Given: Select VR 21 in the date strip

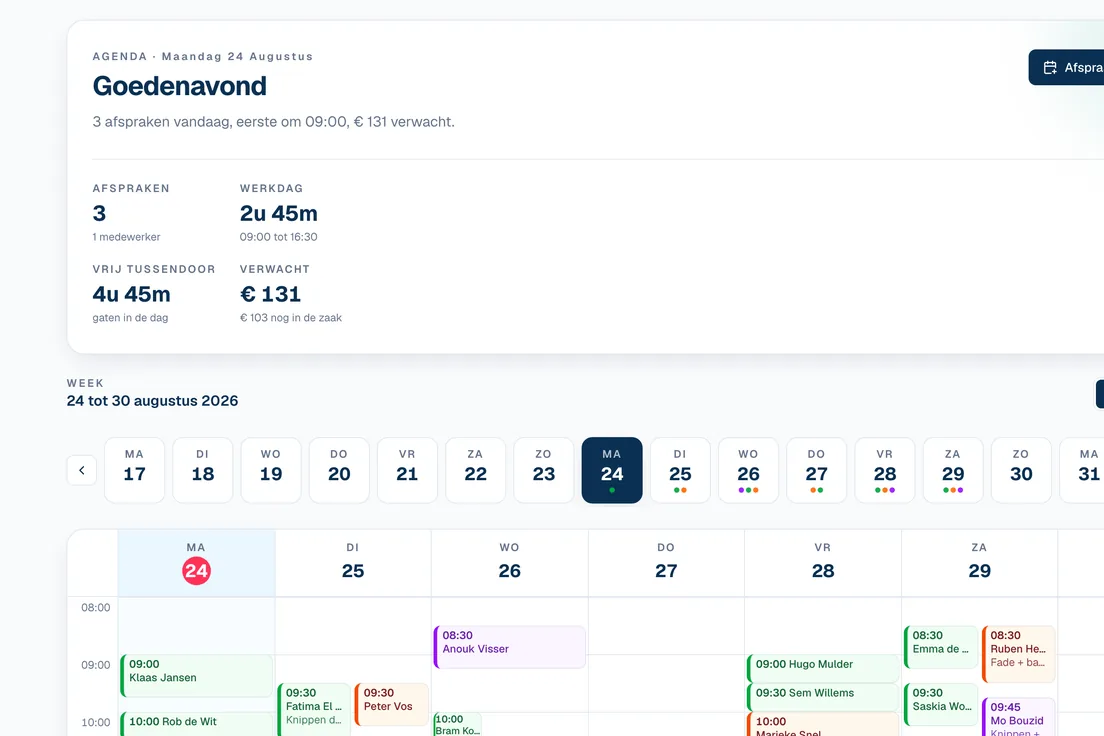Looking at the screenshot, I should click(x=407, y=470).
